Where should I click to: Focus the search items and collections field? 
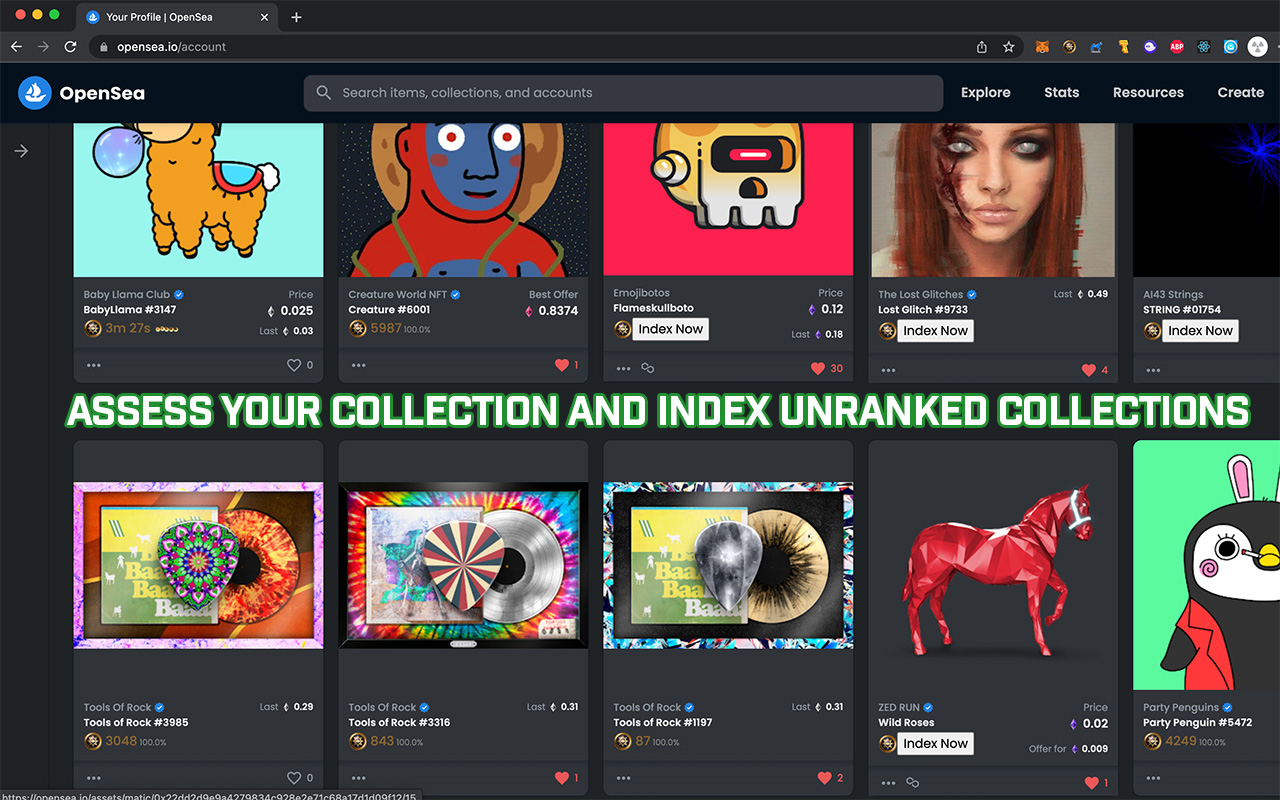tap(623, 93)
